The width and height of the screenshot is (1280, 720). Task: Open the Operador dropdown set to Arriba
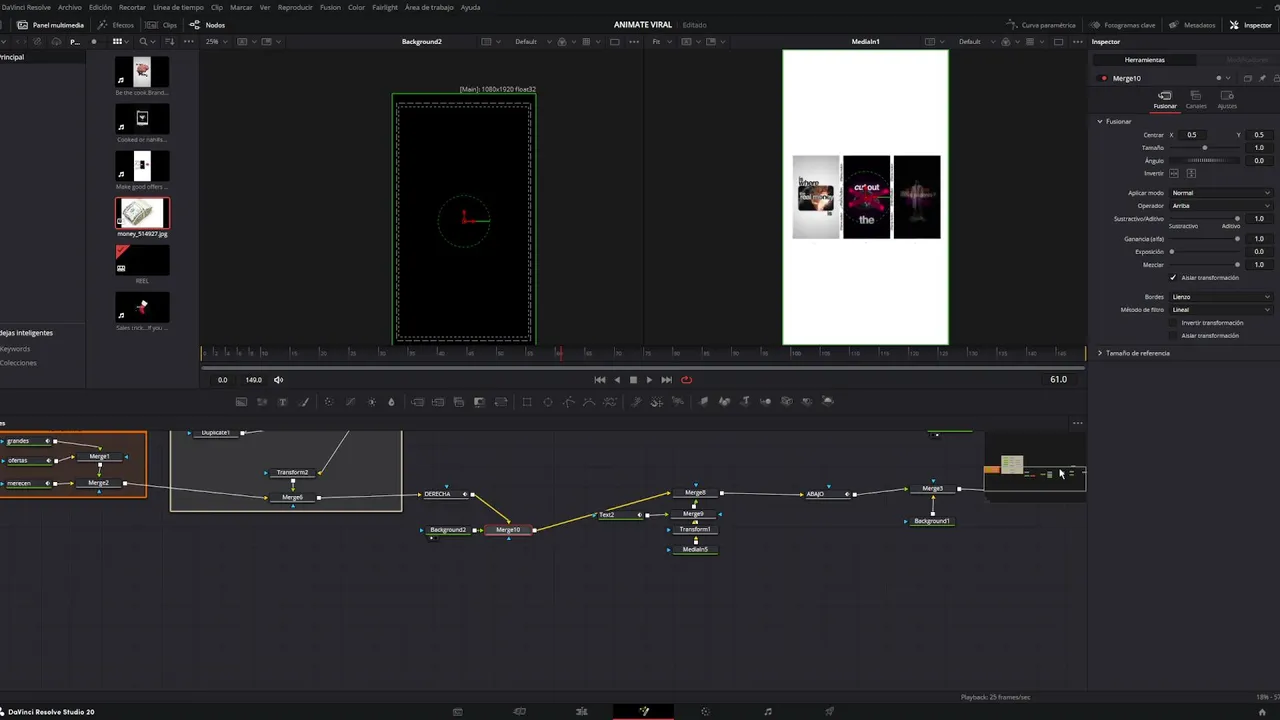[x=1220, y=206]
